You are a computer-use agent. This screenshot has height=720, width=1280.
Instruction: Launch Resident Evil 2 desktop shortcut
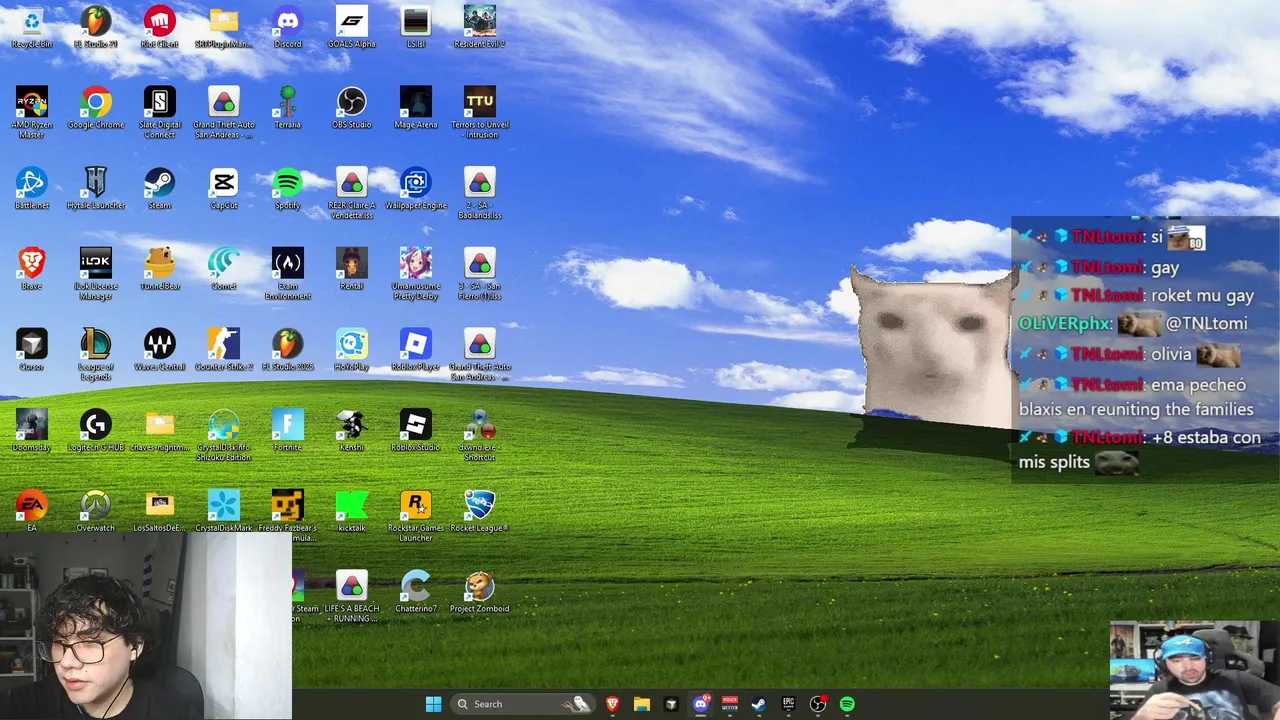click(480, 27)
